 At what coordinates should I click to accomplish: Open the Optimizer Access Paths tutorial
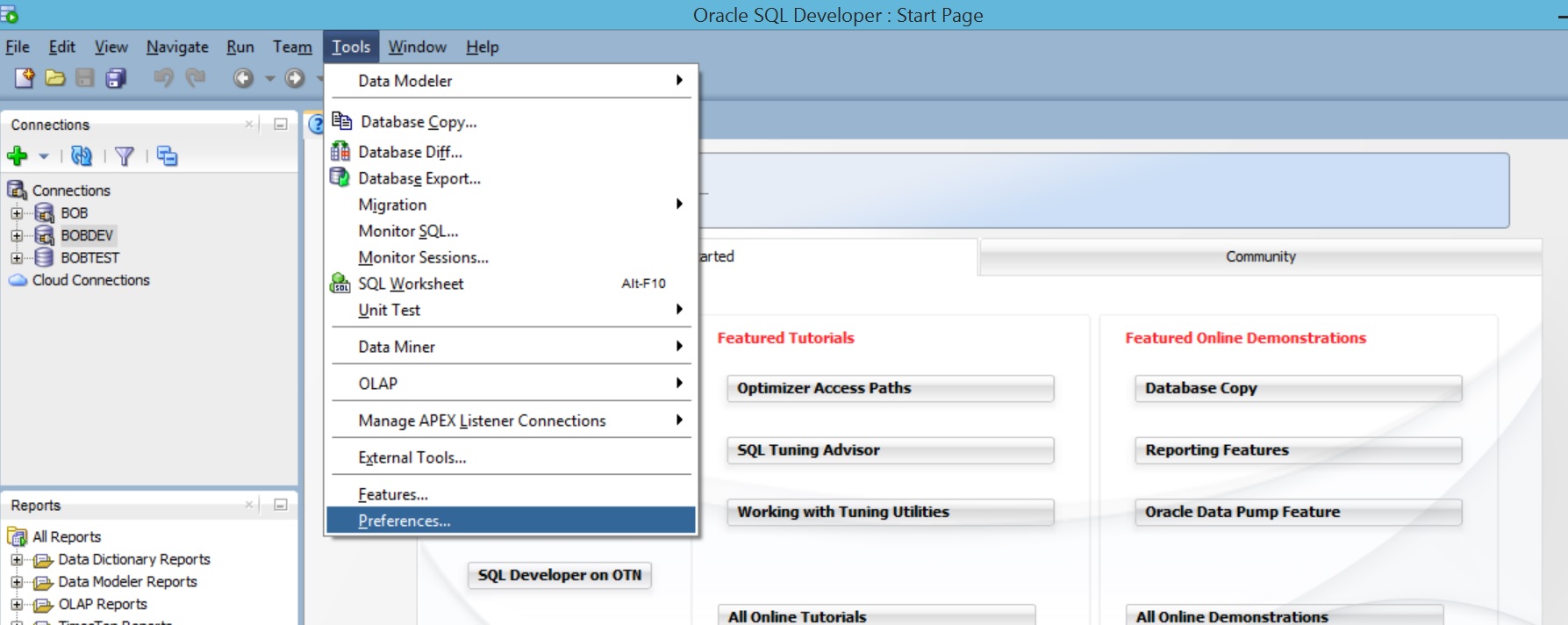(891, 388)
